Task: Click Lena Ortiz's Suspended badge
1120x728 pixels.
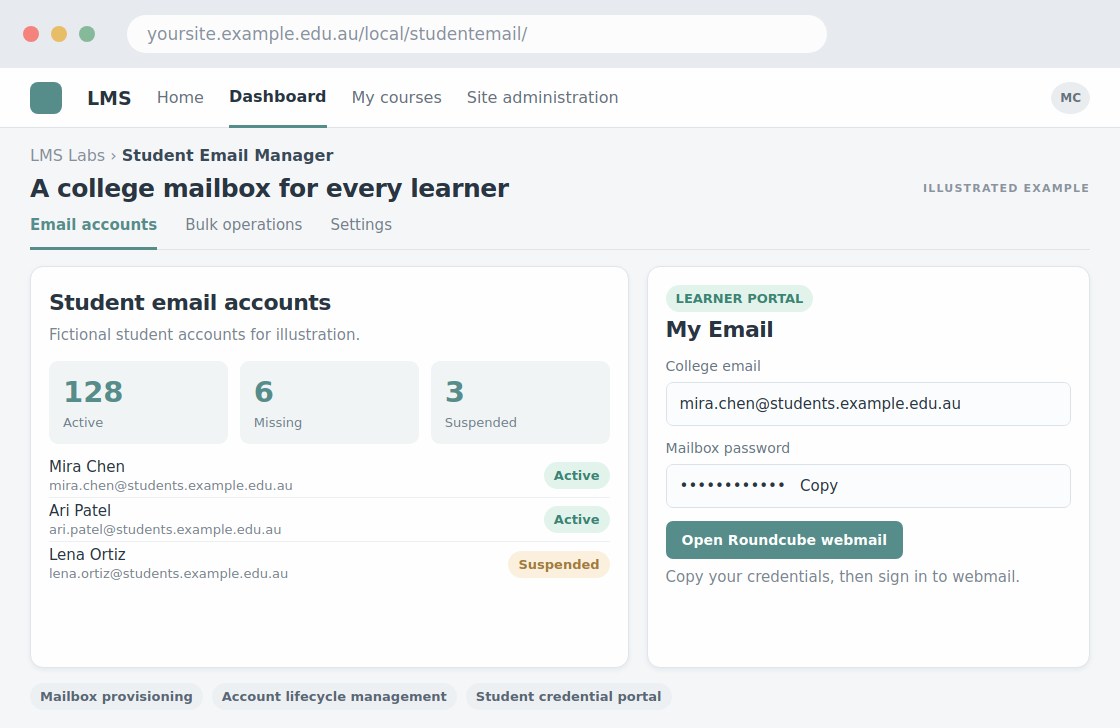Action: [559, 564]
